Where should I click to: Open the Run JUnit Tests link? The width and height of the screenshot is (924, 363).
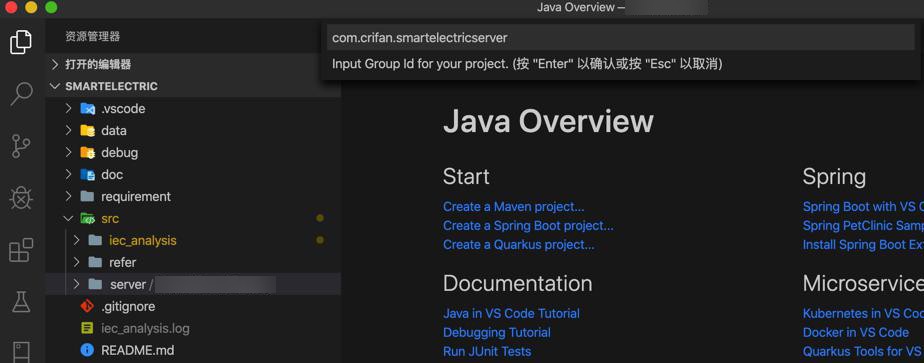(487, 351)
